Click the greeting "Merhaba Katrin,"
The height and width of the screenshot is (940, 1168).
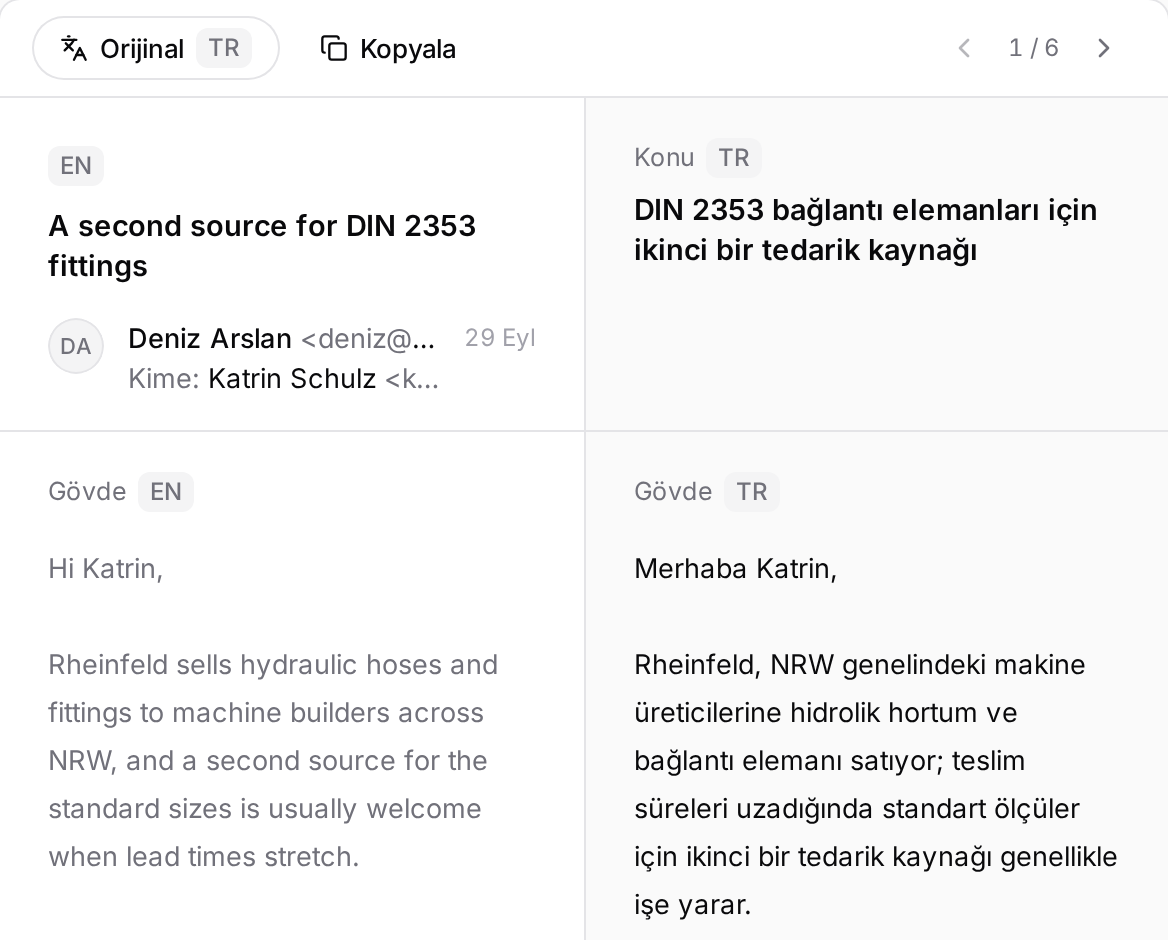point(736,569)
